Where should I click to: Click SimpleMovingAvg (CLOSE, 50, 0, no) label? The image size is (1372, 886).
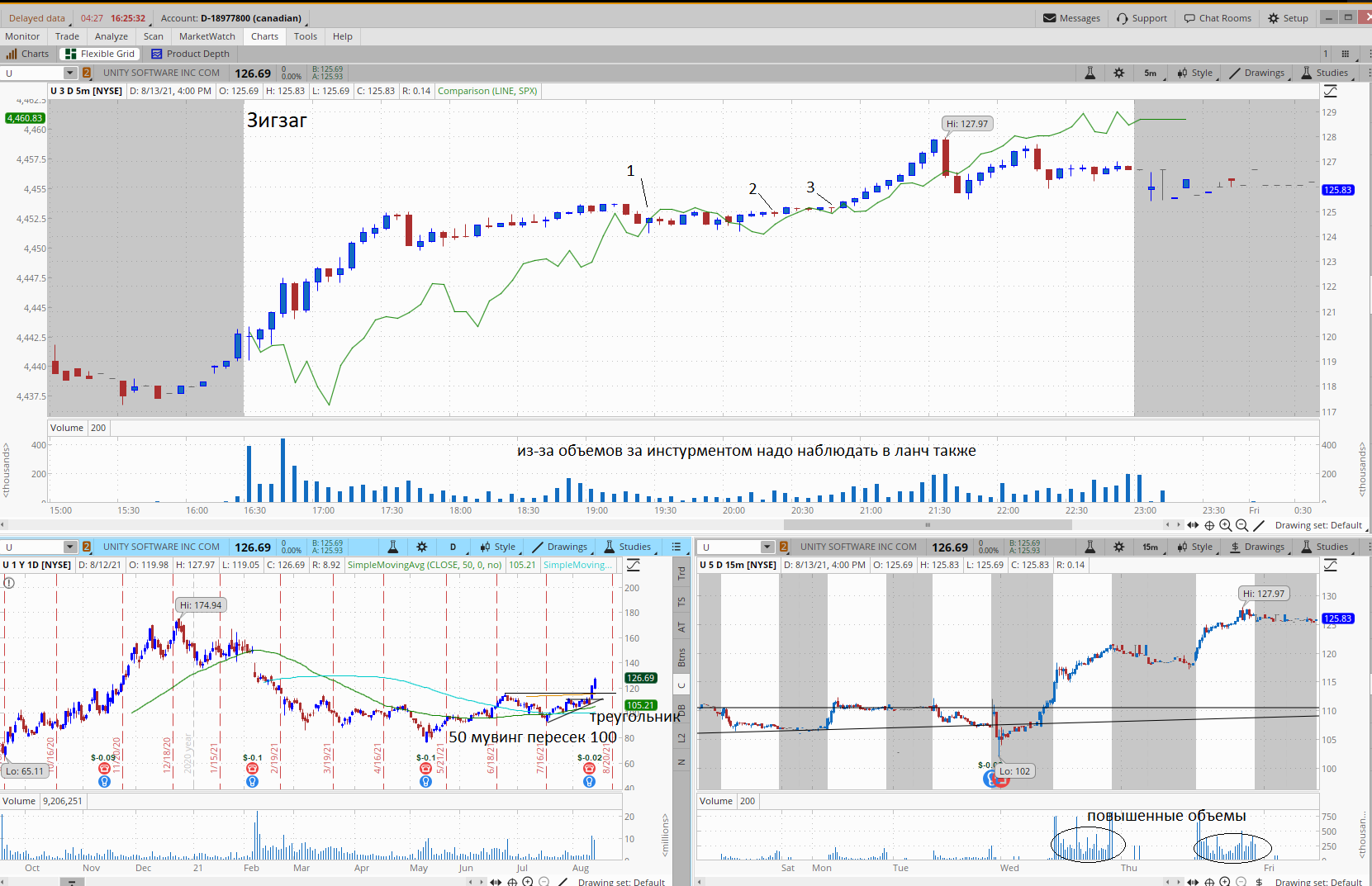tap(425, 565)
